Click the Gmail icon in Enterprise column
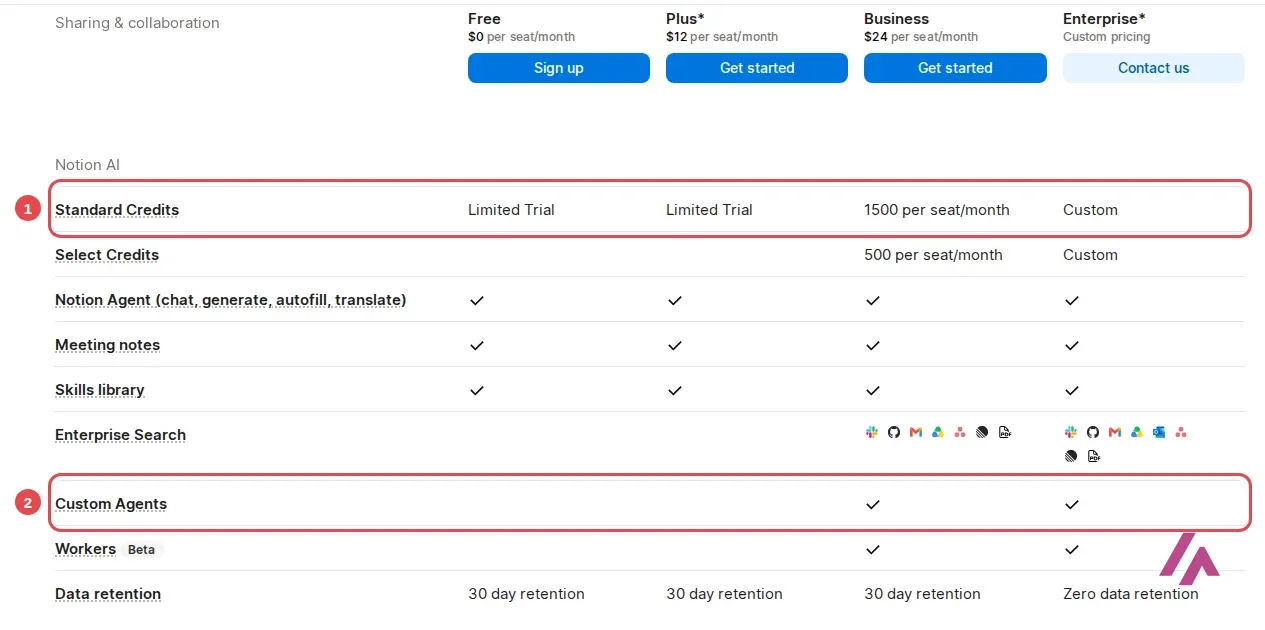The image size is (1265, 630). click(1114, 432)
